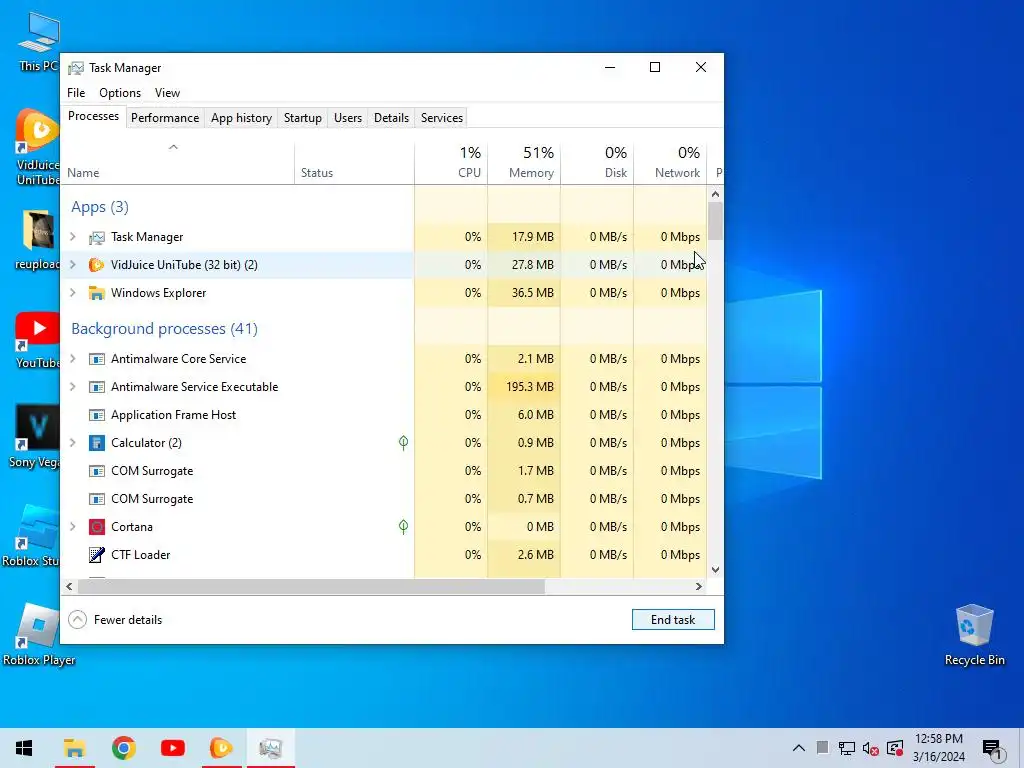Click the green leaf status icon for Calculator
This screenshot has width=1024, height=768.
[404, 443]
